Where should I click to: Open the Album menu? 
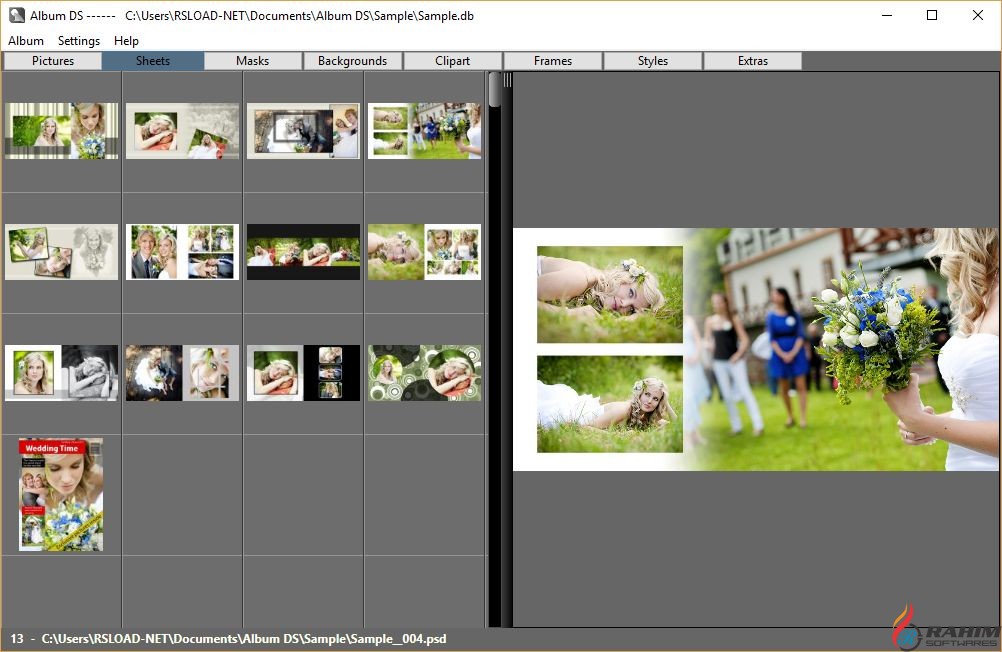26,41
